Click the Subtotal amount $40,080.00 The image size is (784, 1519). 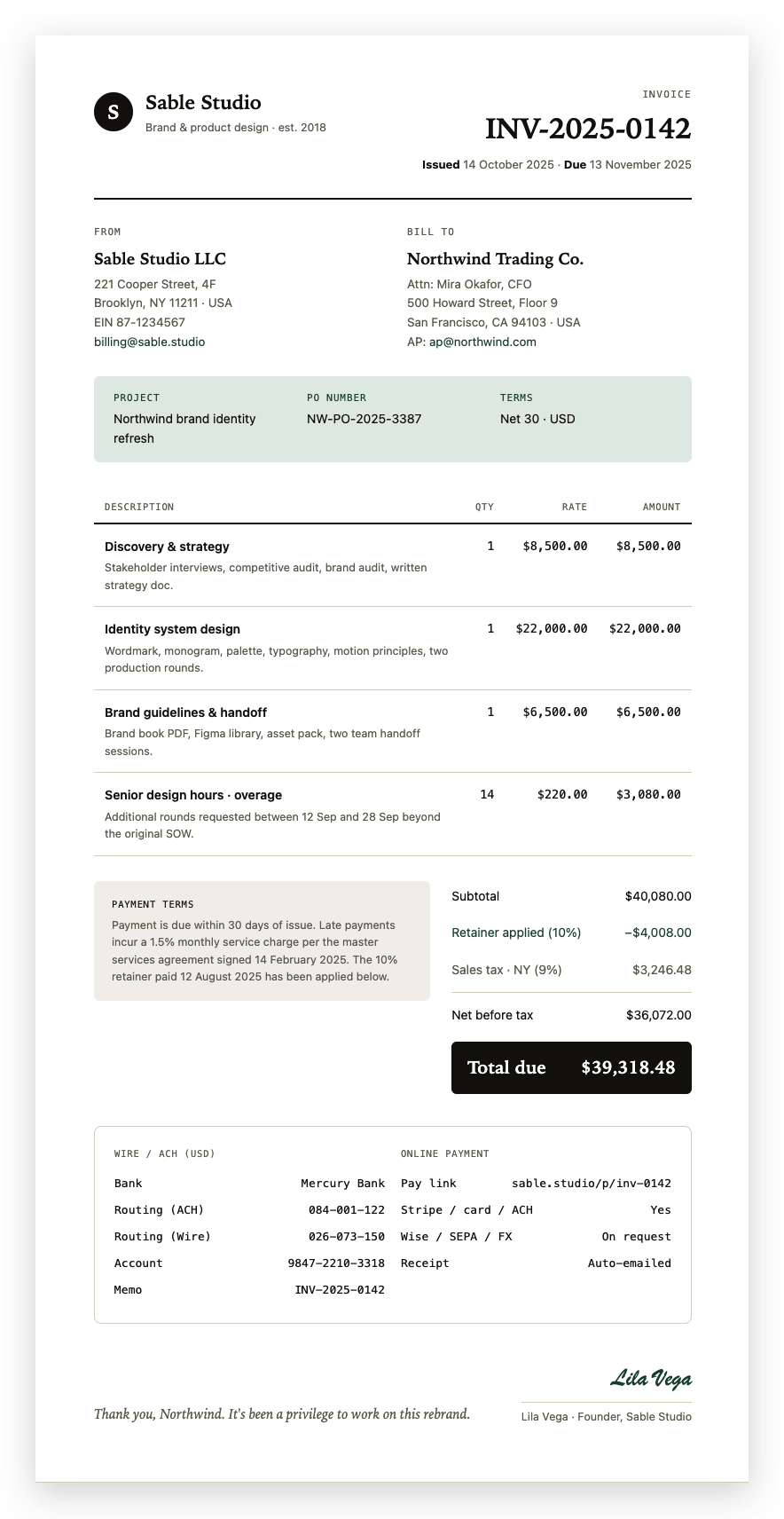(658, 896)
